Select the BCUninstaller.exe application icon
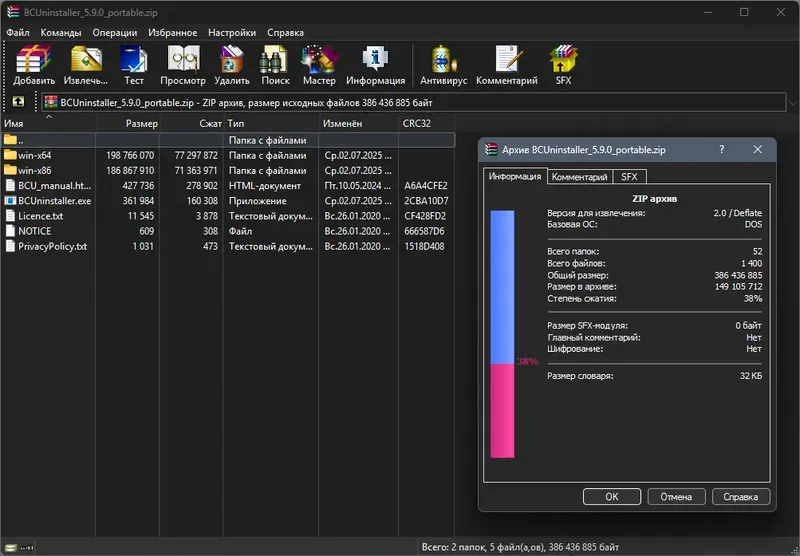This screenshot has height=556, width=800. pos(10,200)
